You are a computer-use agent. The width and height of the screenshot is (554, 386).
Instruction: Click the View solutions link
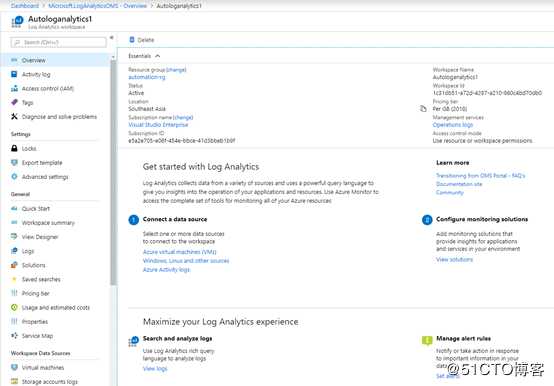(x=454, y=260)
